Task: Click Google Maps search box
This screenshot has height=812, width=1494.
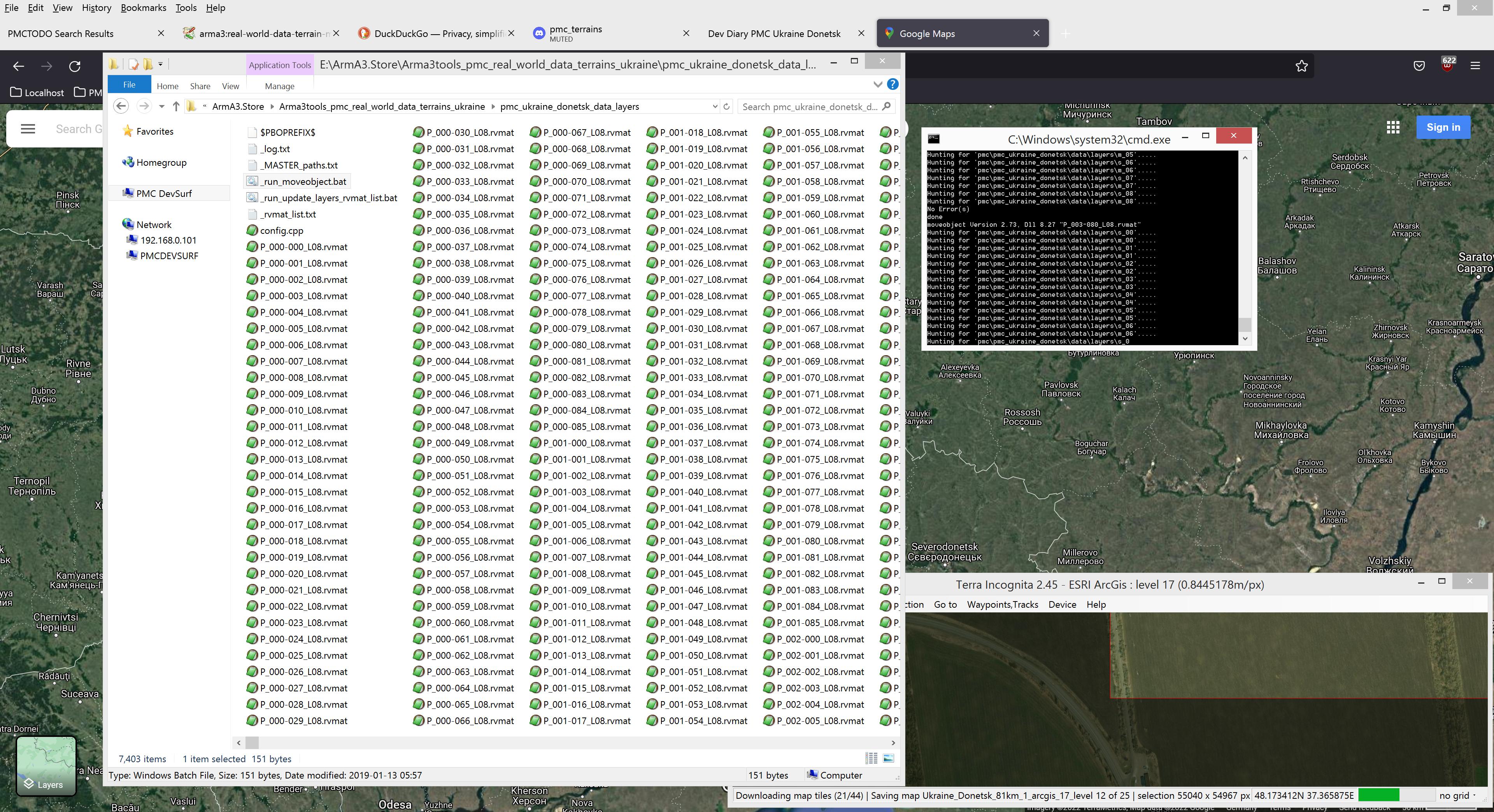Action: click(x=78, y=129)
